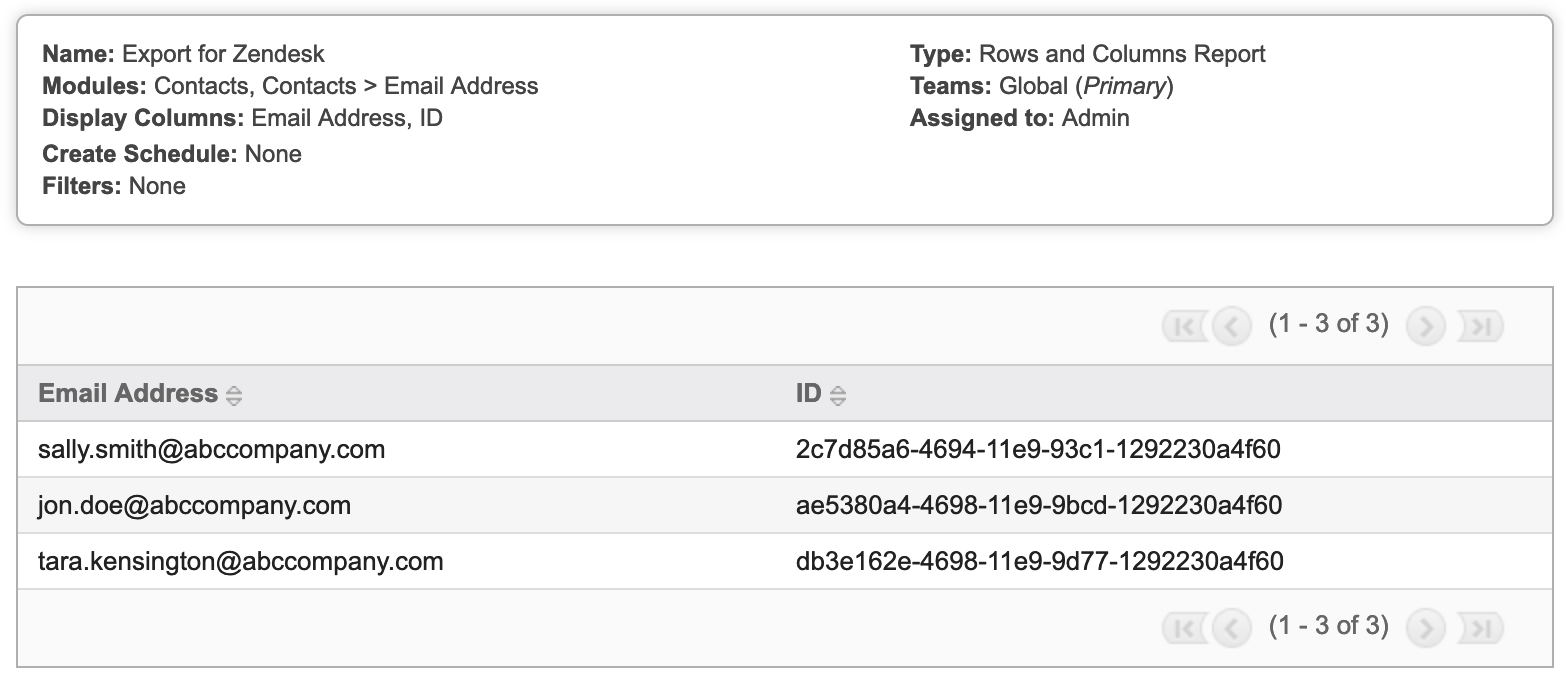Image resolution: width=1564 pixels, height=682 pixels.
Task: Click next page arrow in bottom pagination
Action: (1426, 628)
